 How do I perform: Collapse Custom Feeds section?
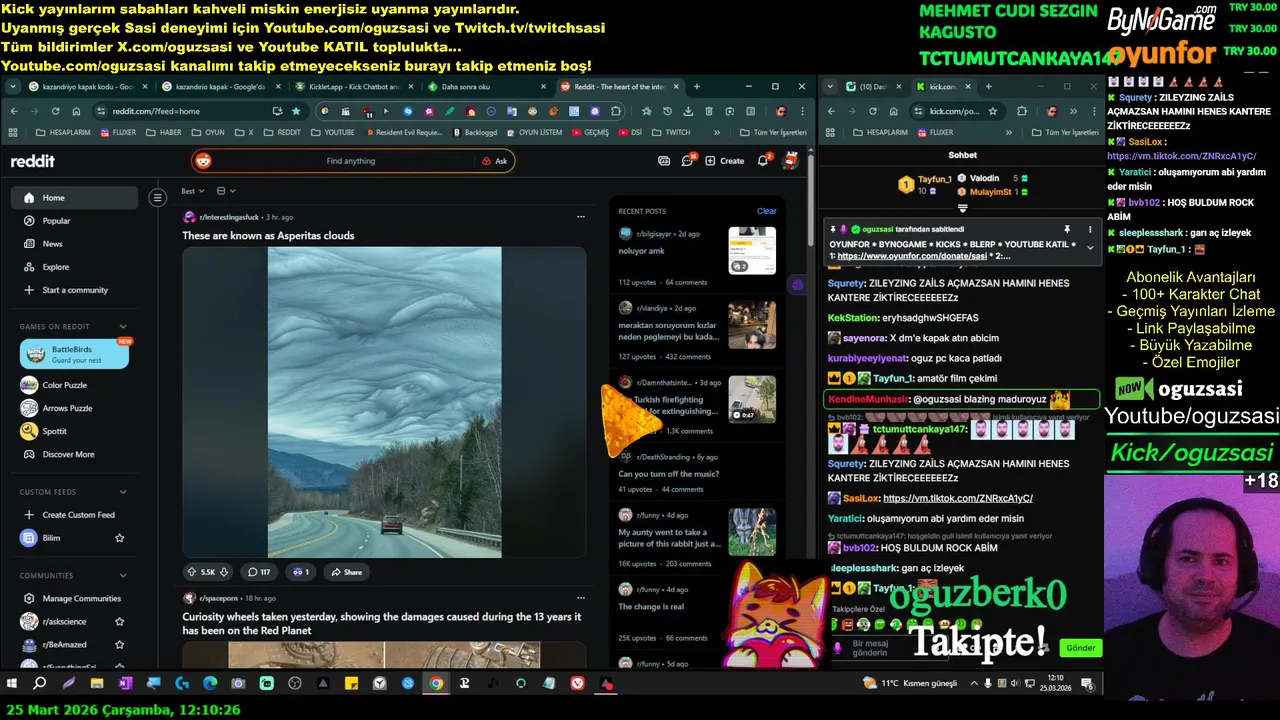123,492
